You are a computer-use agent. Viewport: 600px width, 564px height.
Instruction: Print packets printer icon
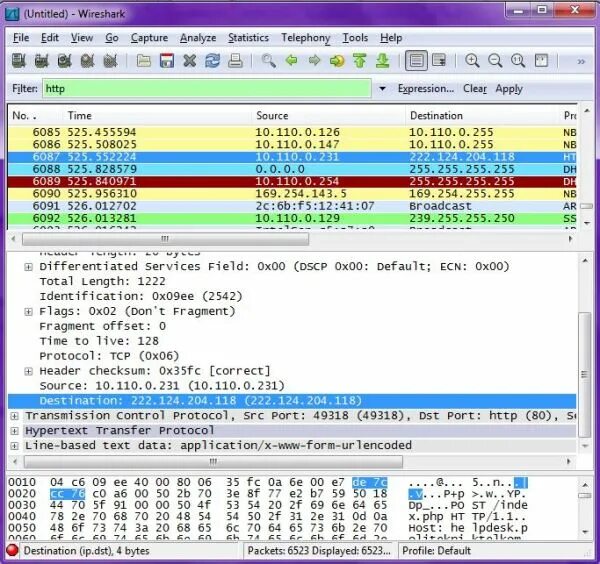click(x=235, y=61)
